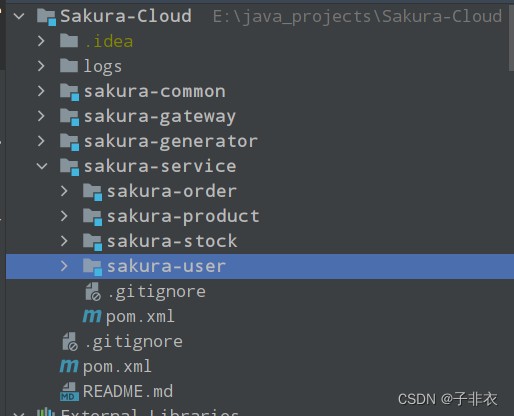Click the README.md markdown file icon
Image resolution: width=514 pixels, height=416 pixels.
[x=69, y=392]
